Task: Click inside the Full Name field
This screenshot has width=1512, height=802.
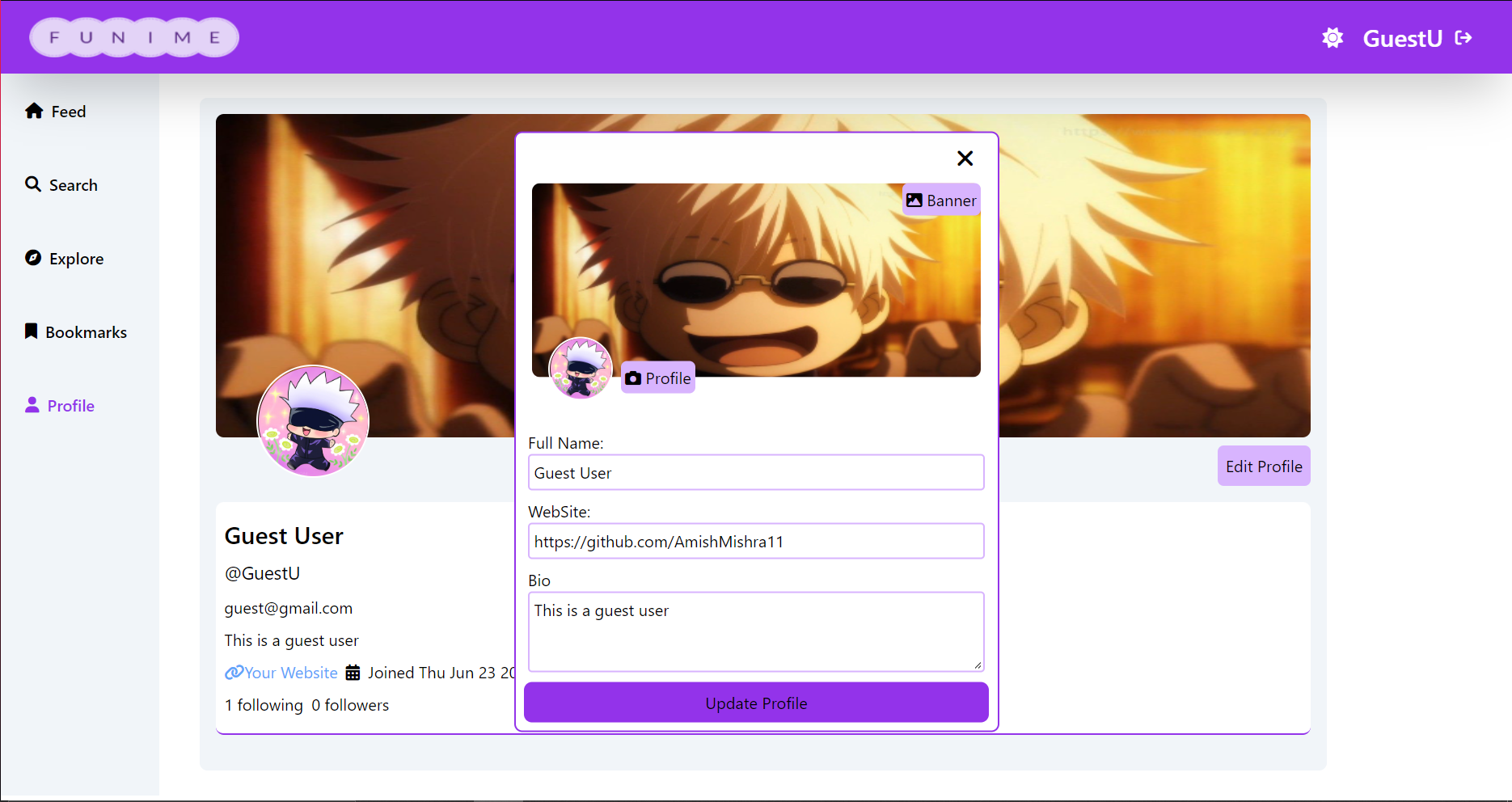Action: coord(755,472)
